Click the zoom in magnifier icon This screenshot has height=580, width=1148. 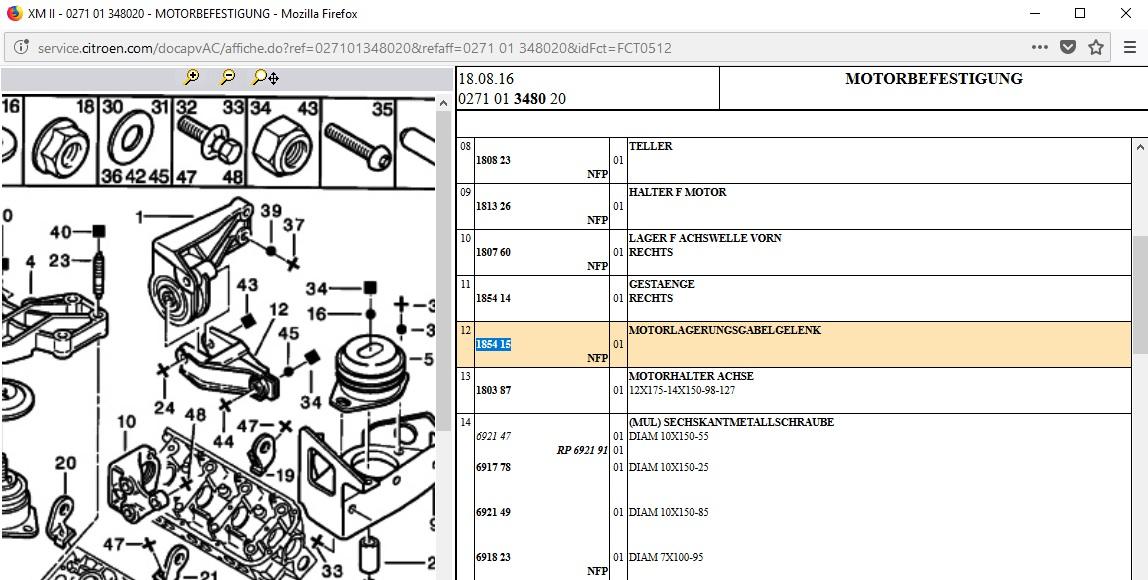click(192, 78)
